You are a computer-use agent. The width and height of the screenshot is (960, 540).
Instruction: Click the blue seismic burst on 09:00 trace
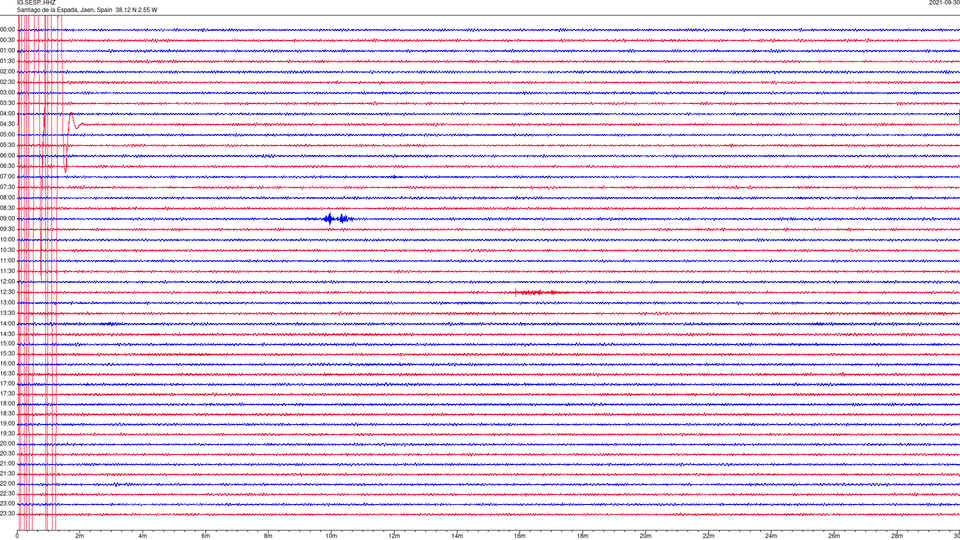pyautogui.click(x=337, y=219)
